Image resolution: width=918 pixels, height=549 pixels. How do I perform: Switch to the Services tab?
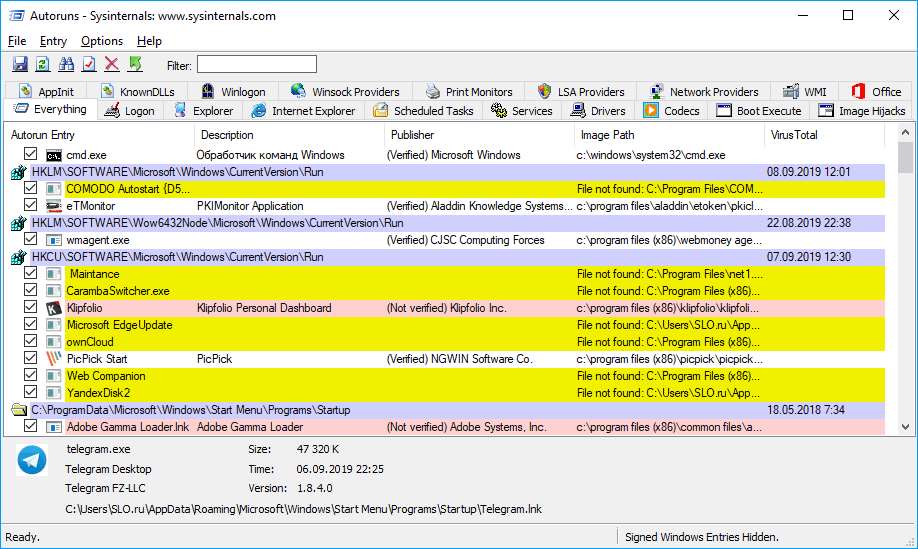pos(522,111)
